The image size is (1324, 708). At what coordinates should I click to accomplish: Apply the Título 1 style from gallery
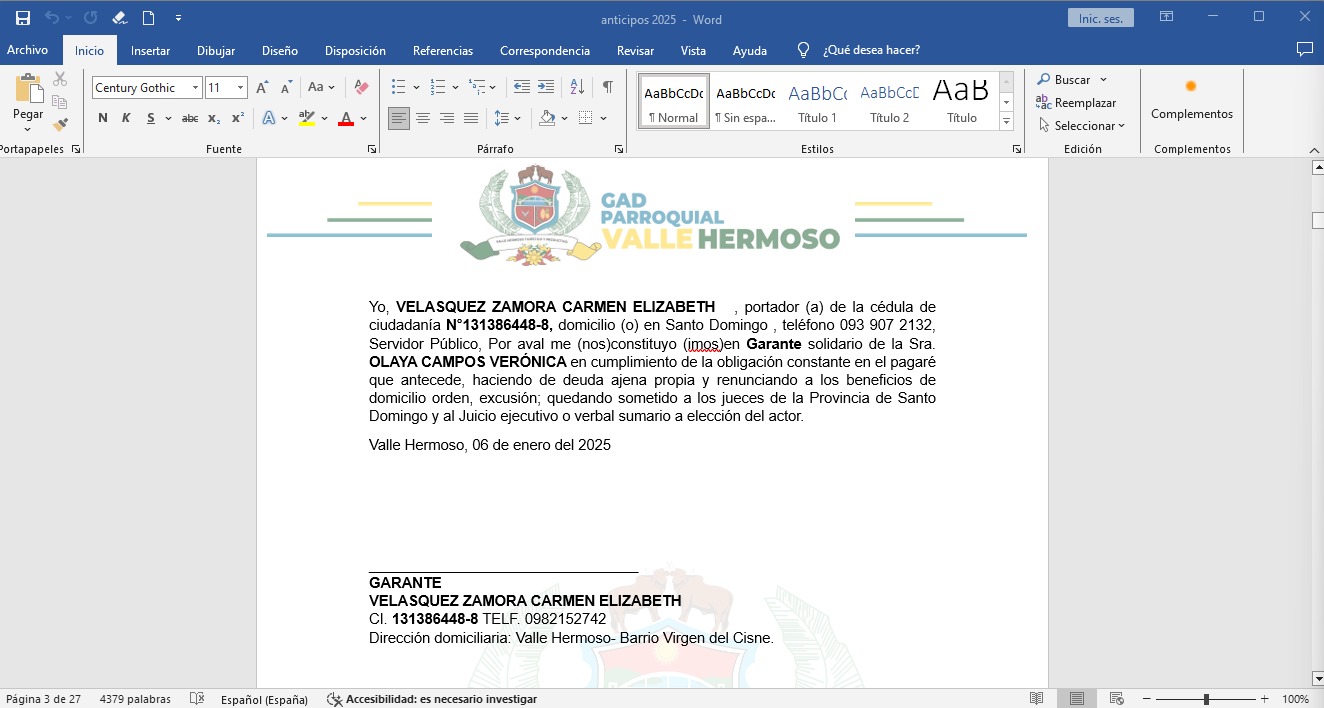point(817,102)
